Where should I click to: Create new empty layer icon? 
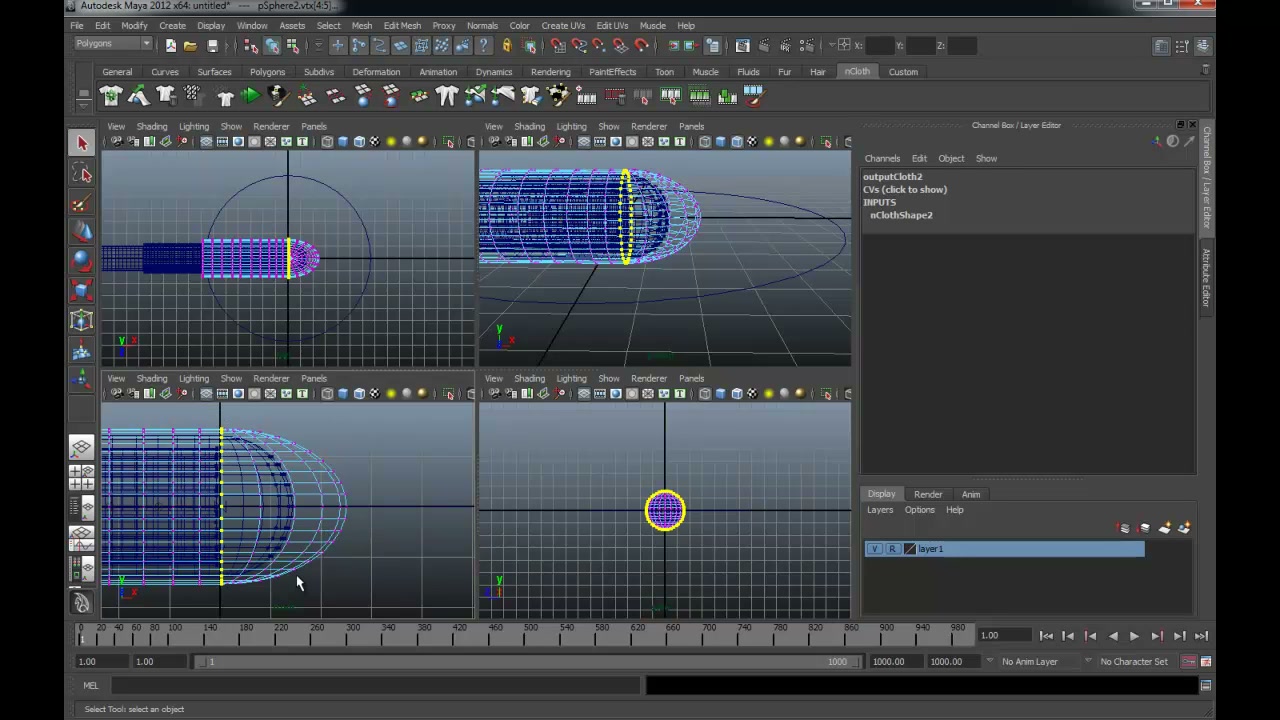tap(1165, 528)
